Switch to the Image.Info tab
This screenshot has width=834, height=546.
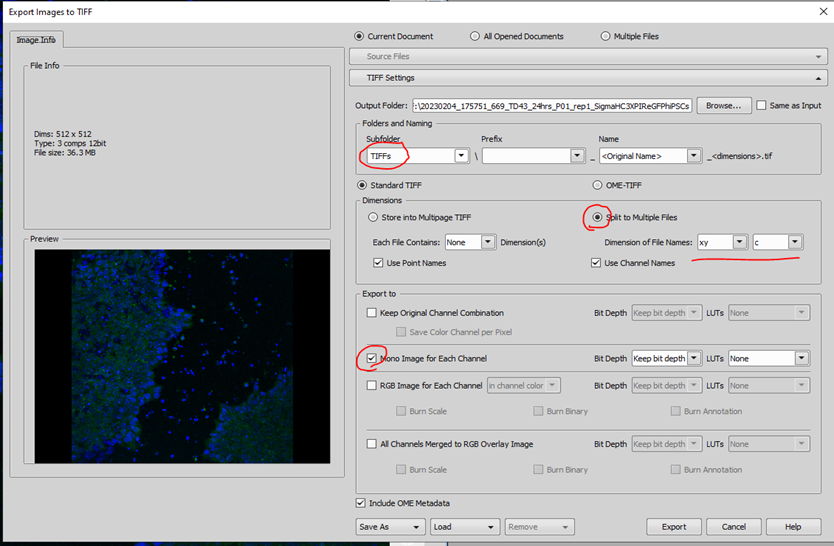pos(37,40)
